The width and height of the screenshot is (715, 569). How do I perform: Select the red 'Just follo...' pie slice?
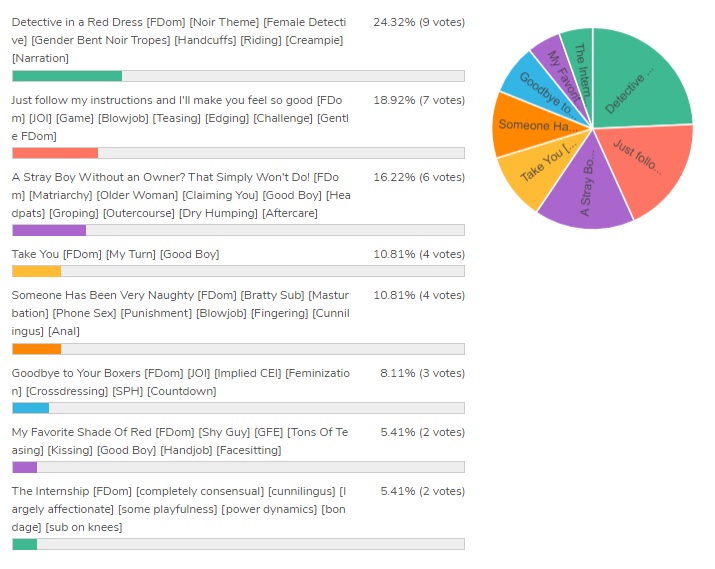coord(643,165)
